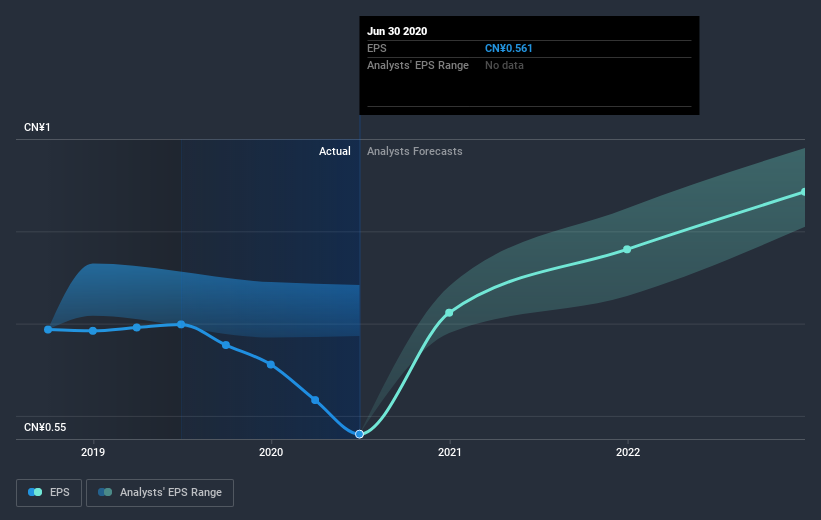This screenshot has width=821, height=520.
Task: Click the CN¥0.561 tooltip value
Action: coord(508,48)
